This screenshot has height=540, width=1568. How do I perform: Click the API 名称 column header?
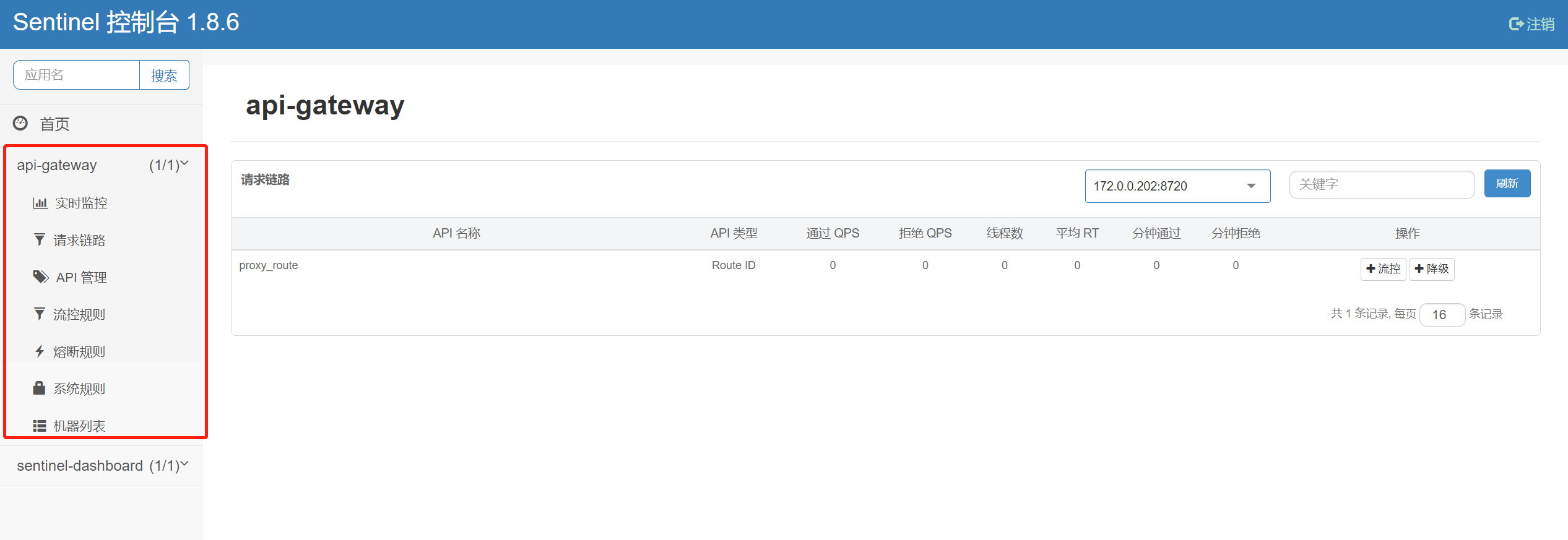click(457, 233)
